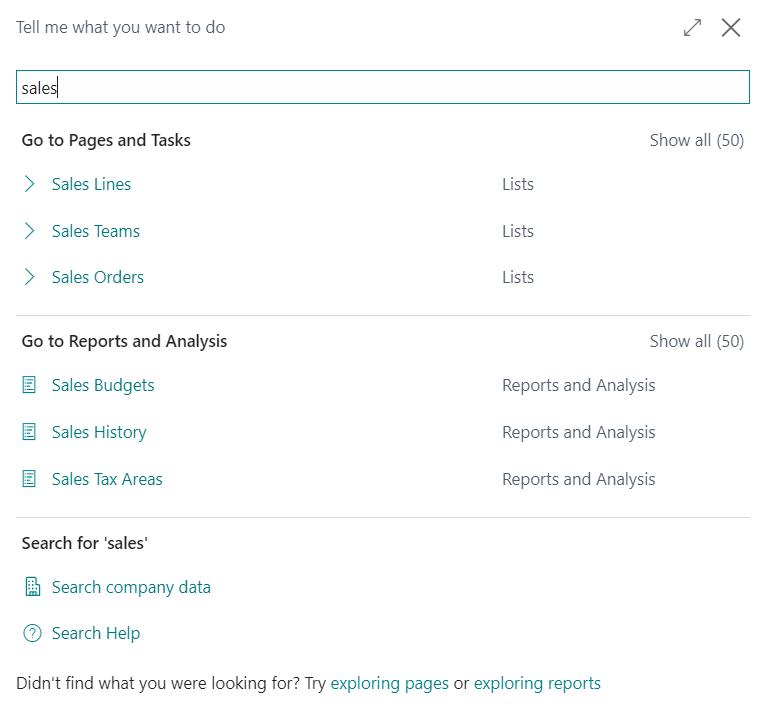
Task: Open the Sales Orders page
Action: 98,277
